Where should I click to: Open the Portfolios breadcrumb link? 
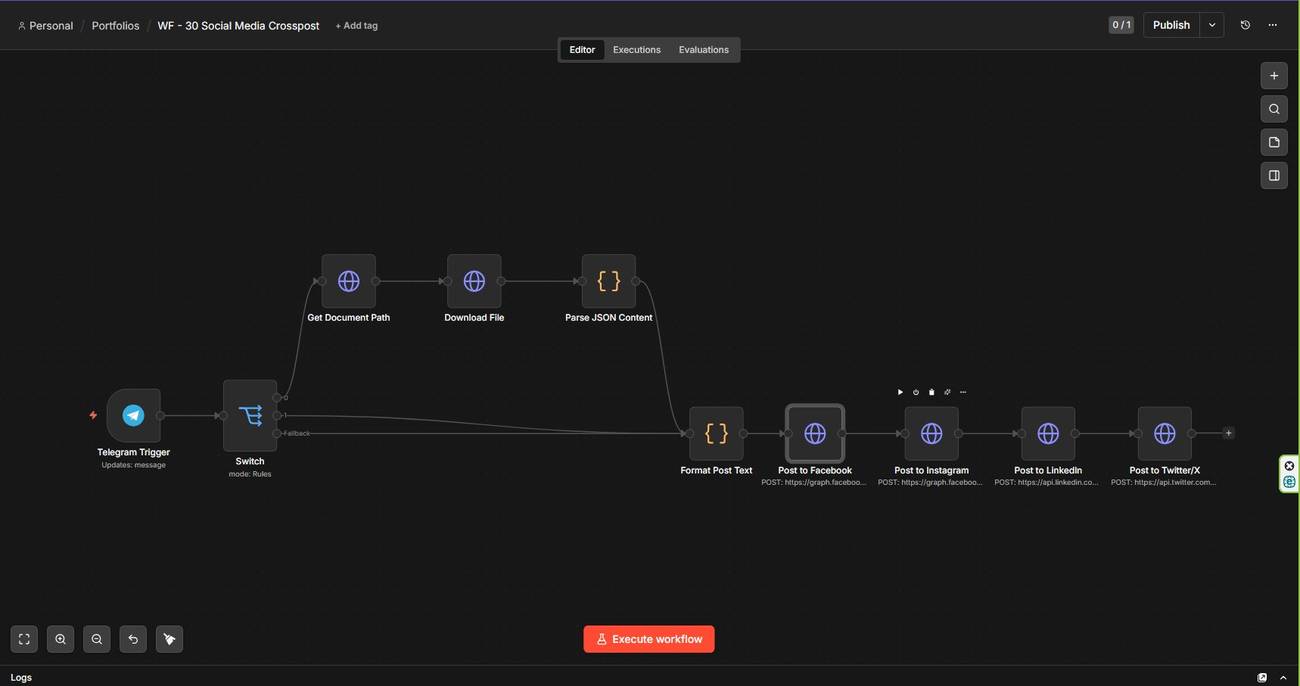click(x=115, y=26)
